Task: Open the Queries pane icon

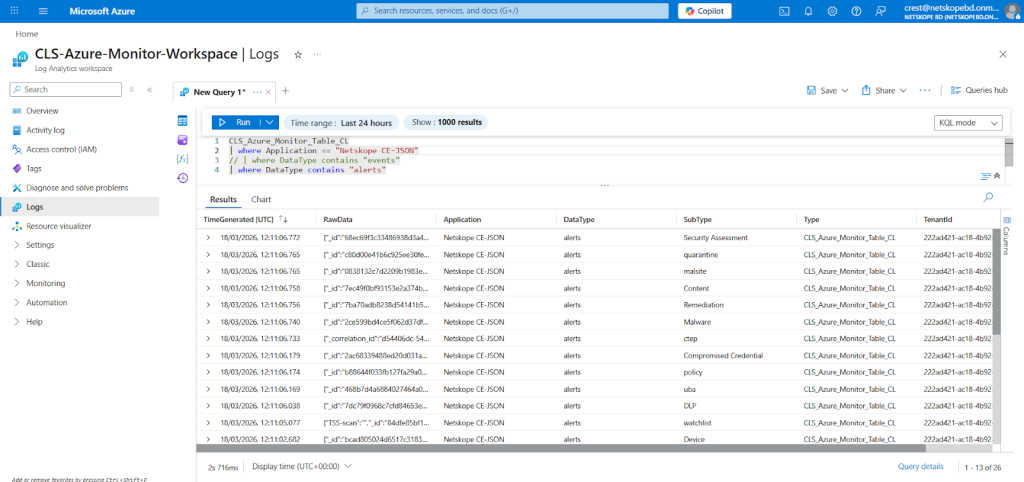Action: (x=183, y=140)
